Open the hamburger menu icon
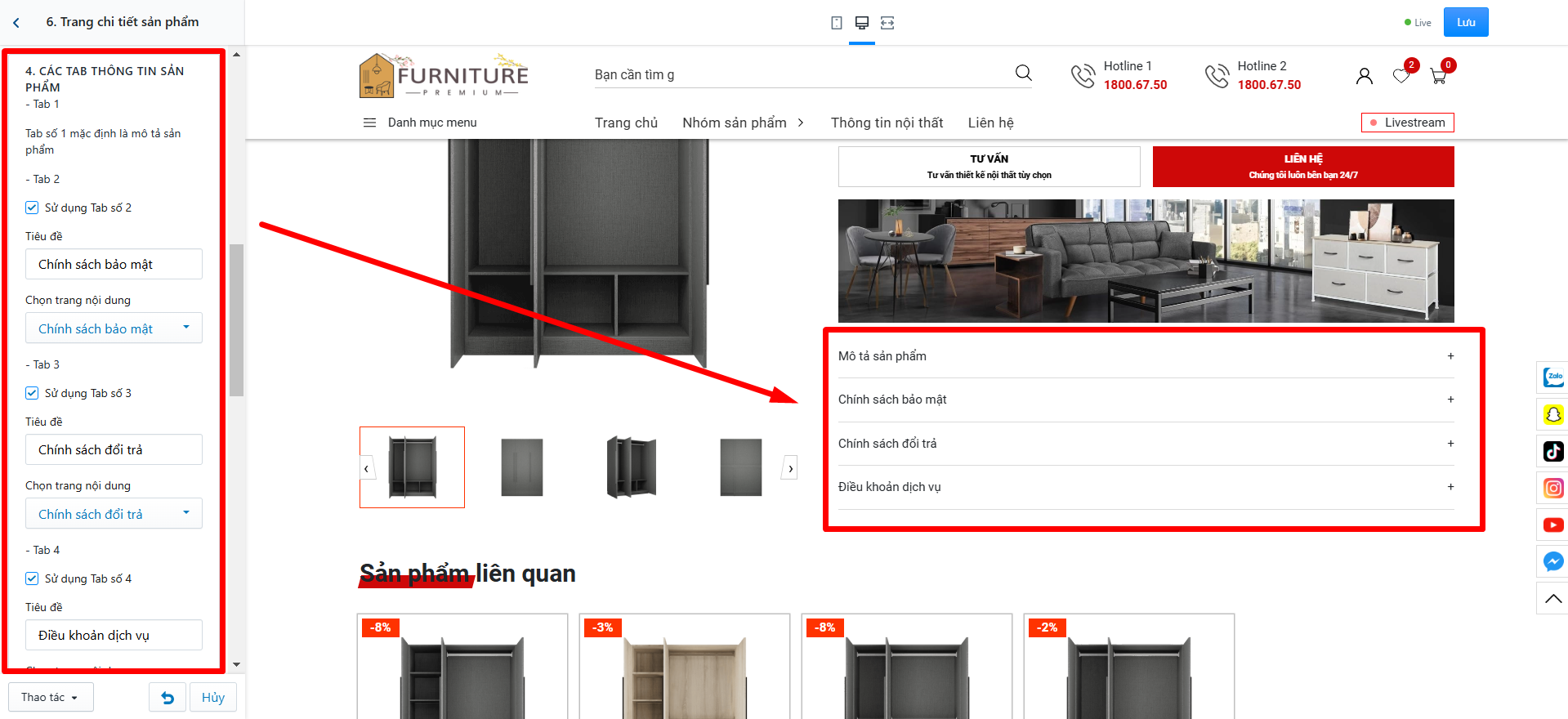 [369, 123]
